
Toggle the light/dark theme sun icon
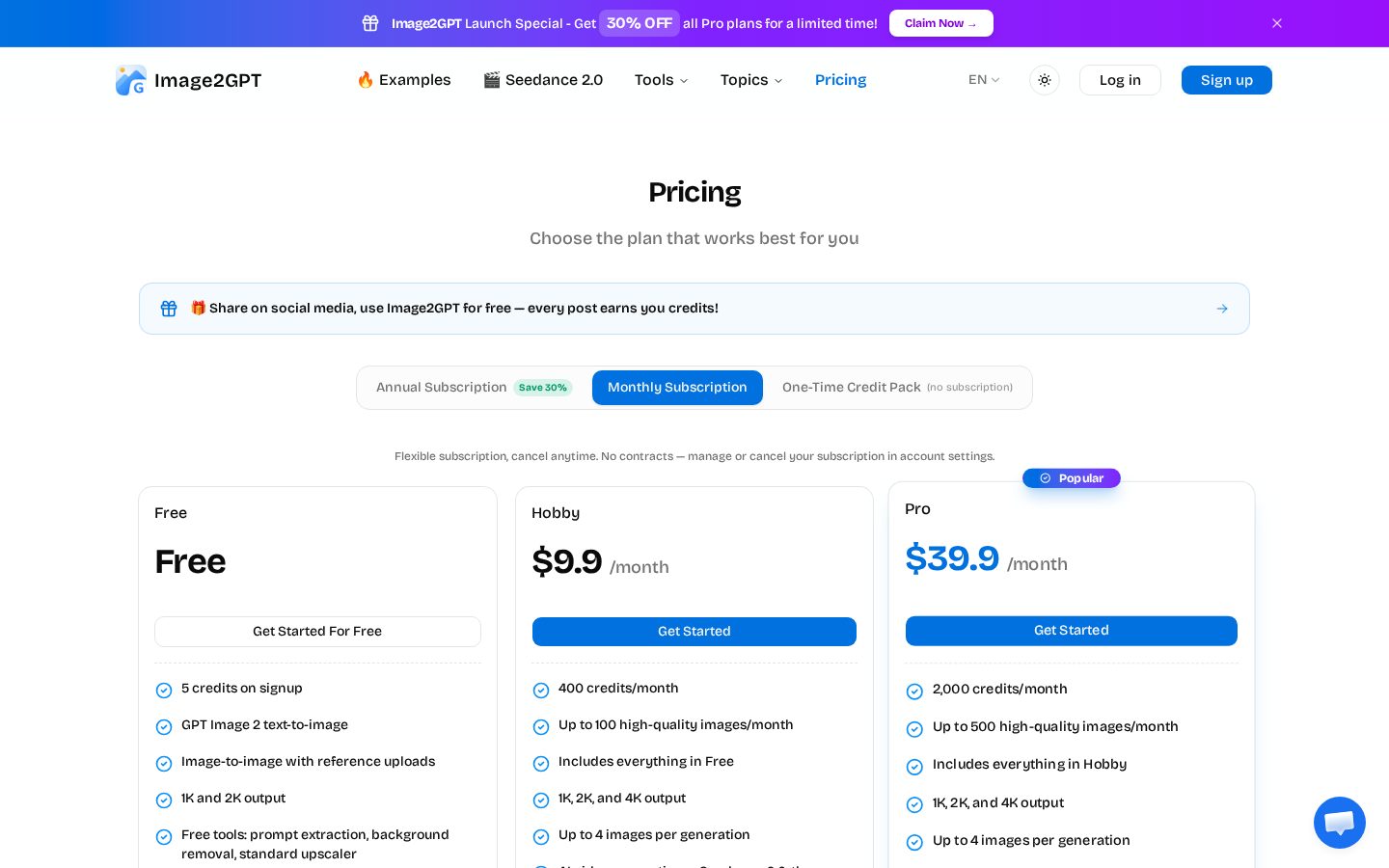(1045, 80)
